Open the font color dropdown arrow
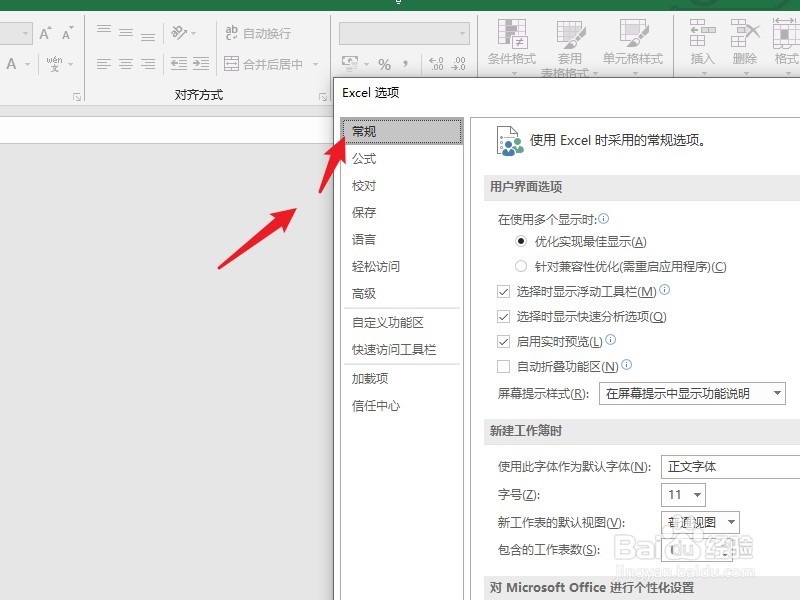The height and width of the screenshot is (600, 800). point(27,64)
